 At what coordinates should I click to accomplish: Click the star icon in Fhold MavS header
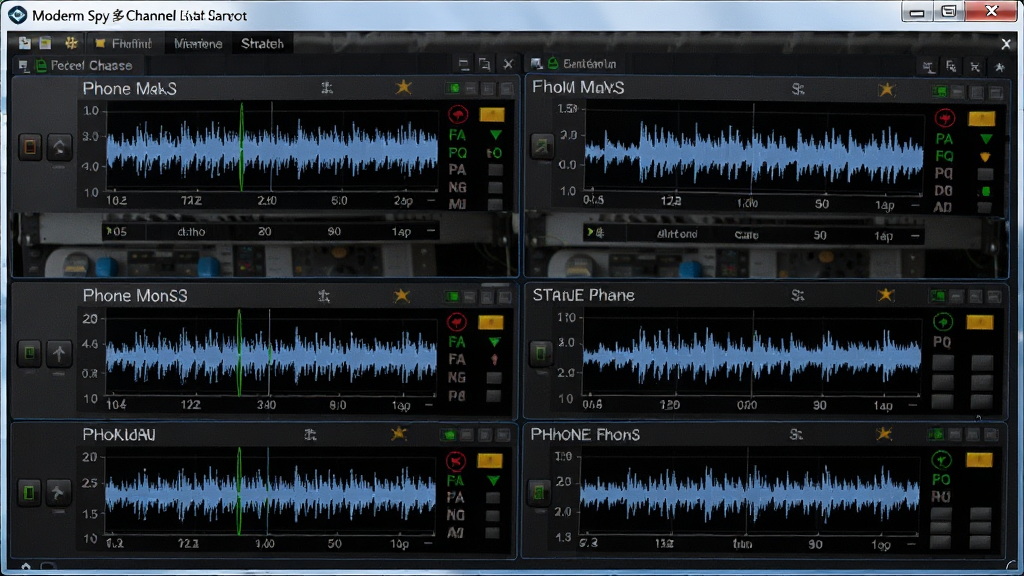point(886,89)
